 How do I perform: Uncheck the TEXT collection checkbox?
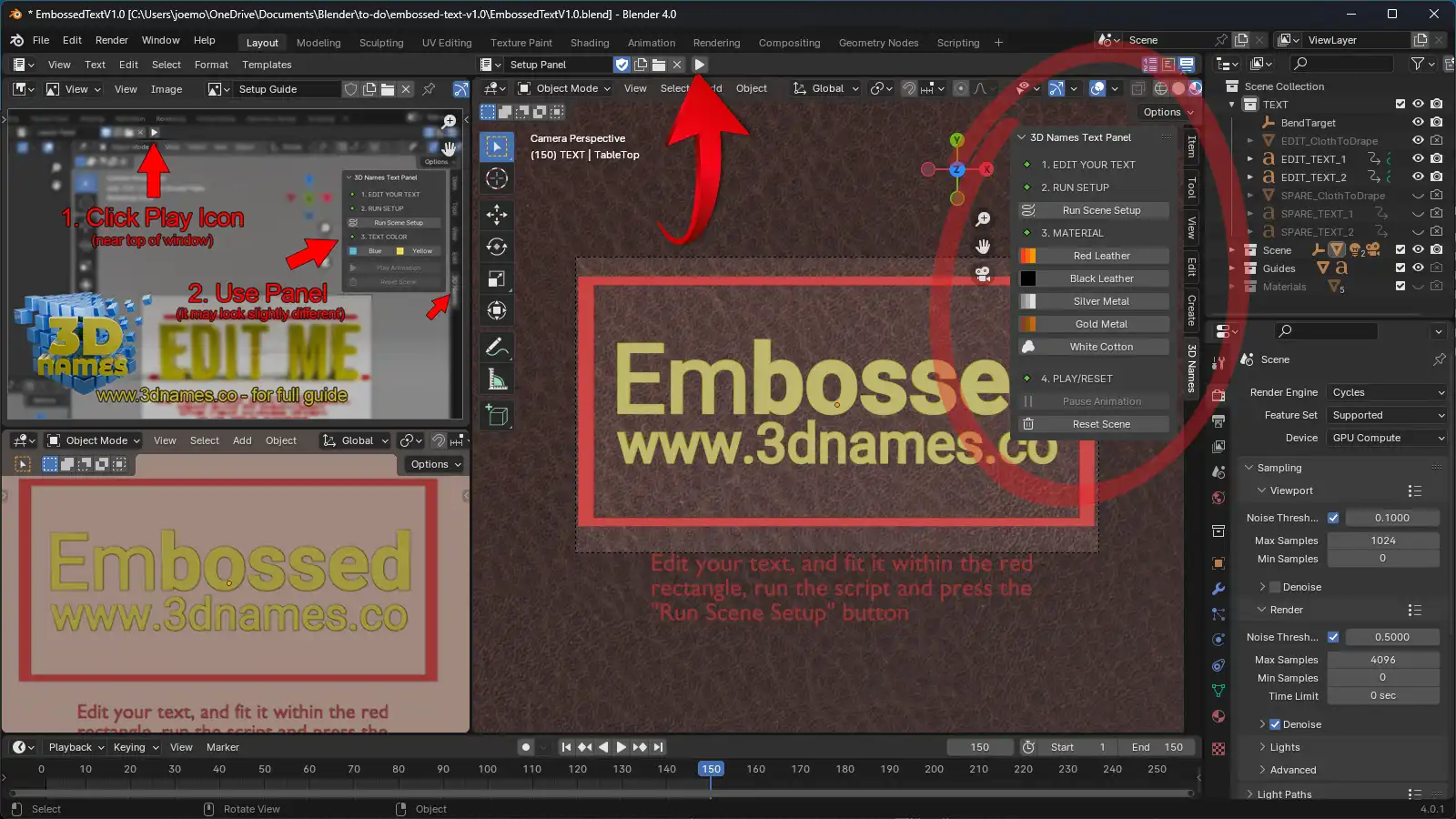pos(1400,104)
